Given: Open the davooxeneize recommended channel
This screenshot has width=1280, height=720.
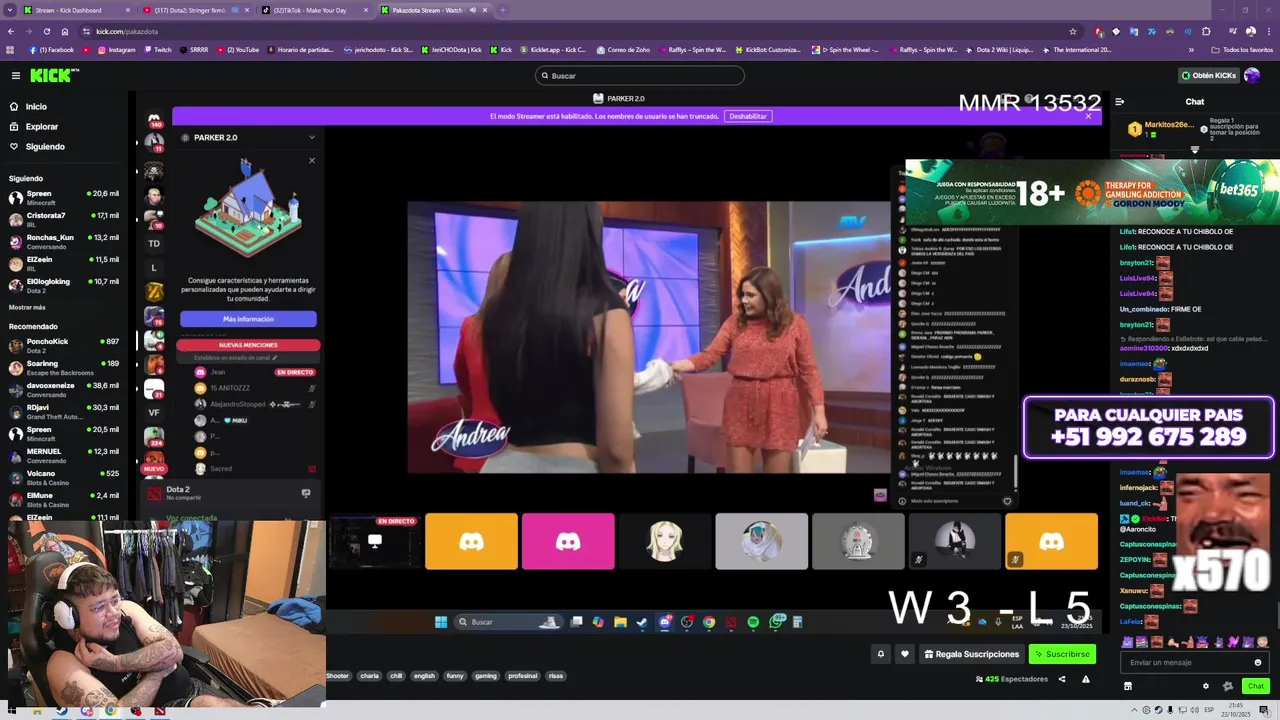Looking at the screenshot, I should [x=64, y=389].
